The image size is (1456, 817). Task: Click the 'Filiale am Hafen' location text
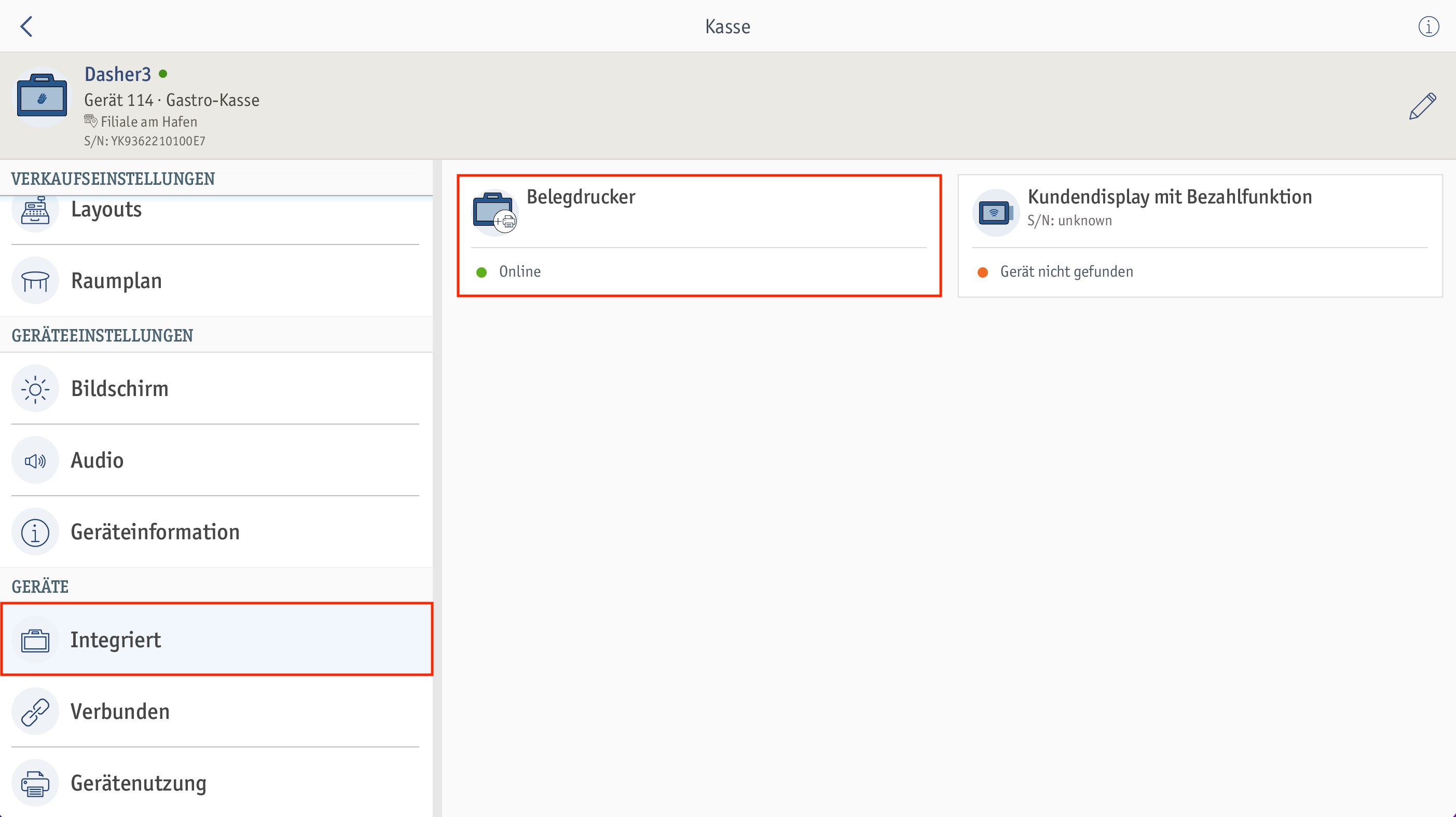click(148, 121)
